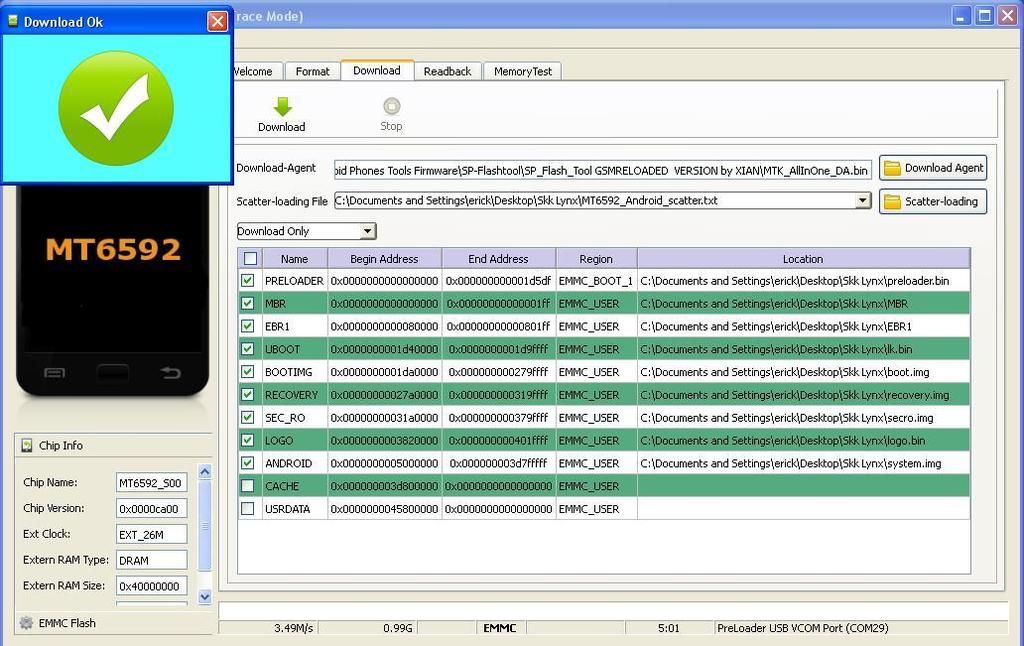Click the Chip Name input field

click(x=151, y=483)
